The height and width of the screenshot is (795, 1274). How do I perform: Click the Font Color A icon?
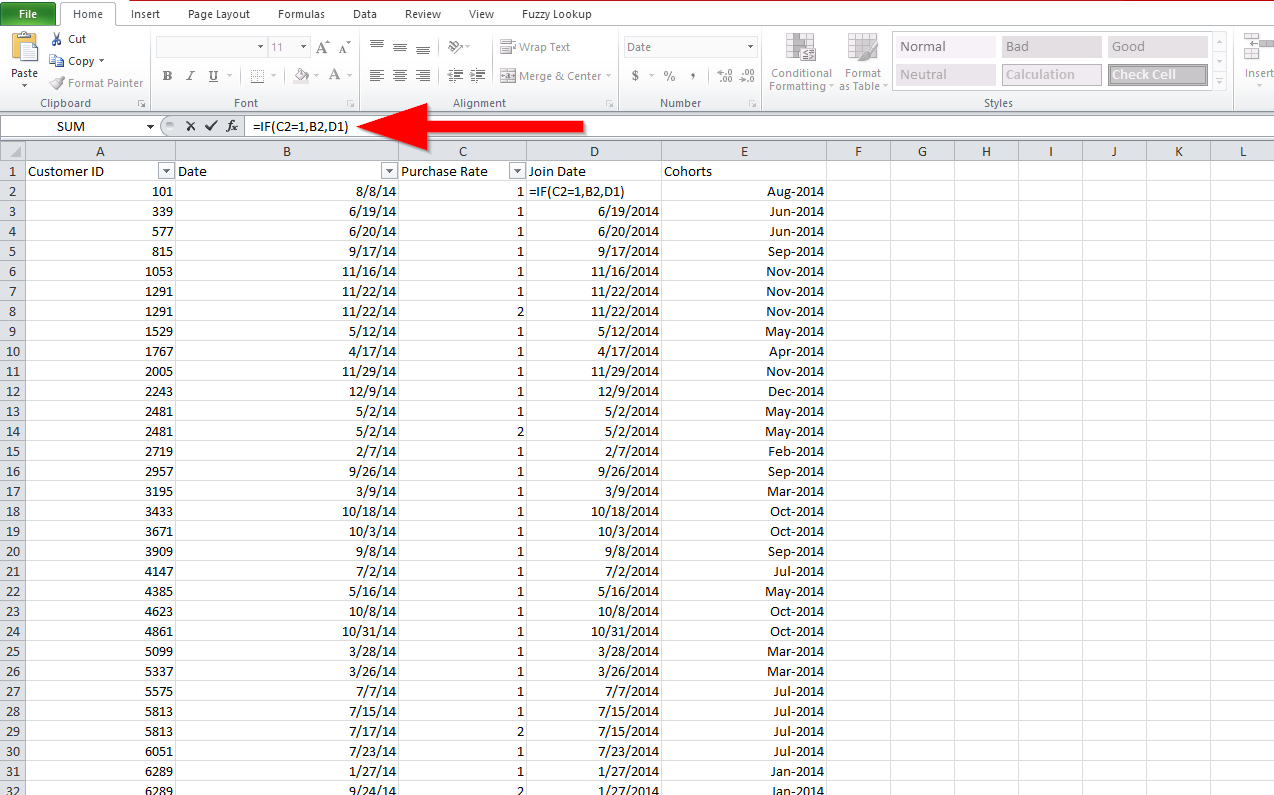[335, 76]
